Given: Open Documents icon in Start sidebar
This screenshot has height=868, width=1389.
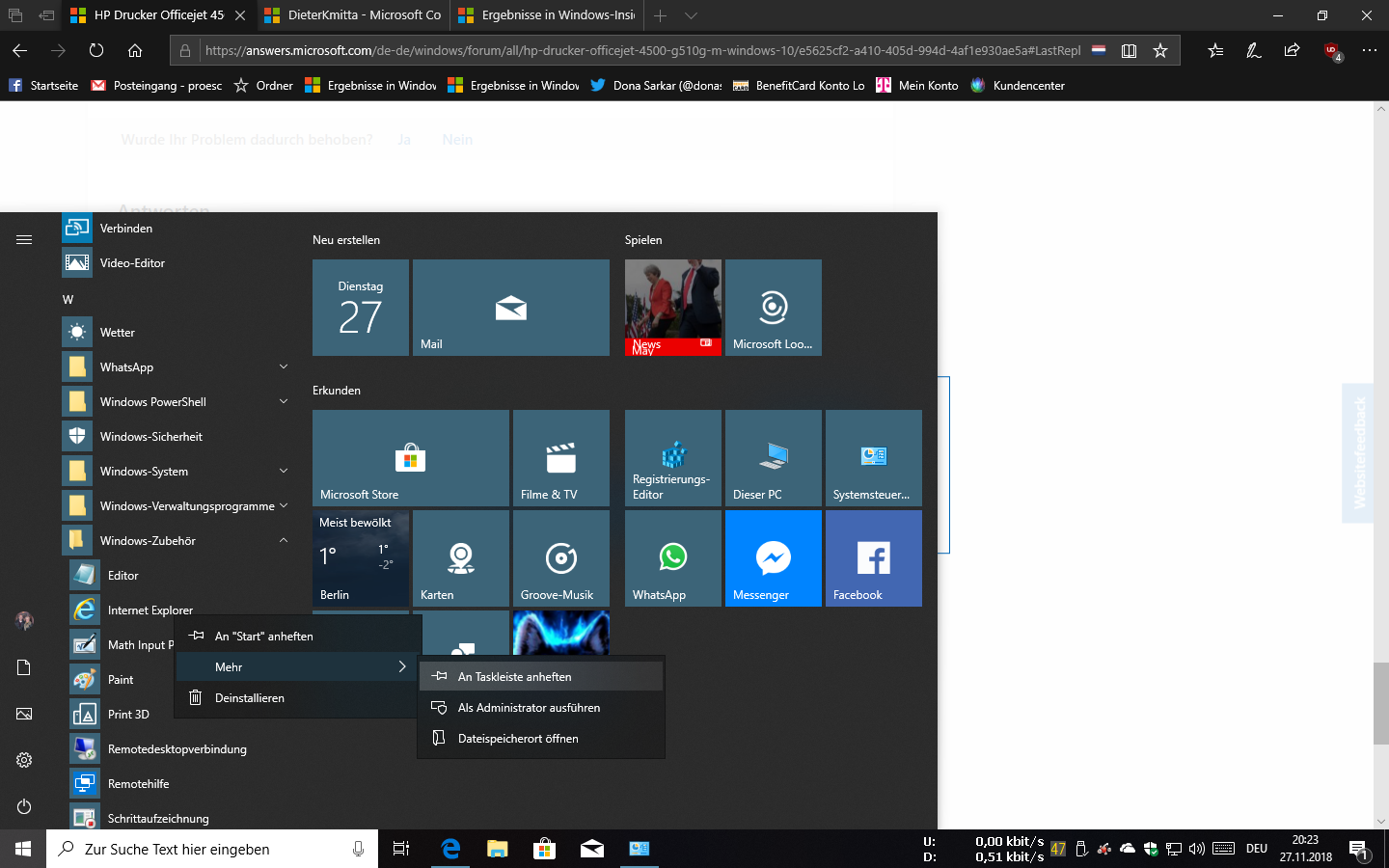Looking at the screenshot, I should tap(24, 667).
